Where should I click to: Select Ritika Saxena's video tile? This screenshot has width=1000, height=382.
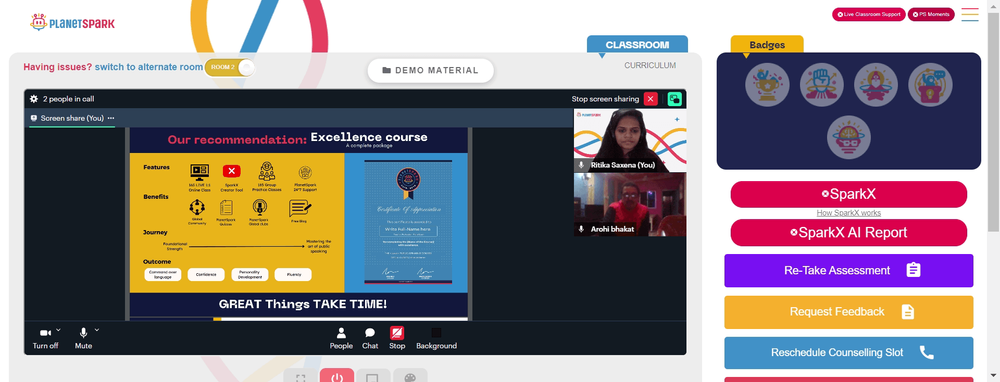click(630, 140)
